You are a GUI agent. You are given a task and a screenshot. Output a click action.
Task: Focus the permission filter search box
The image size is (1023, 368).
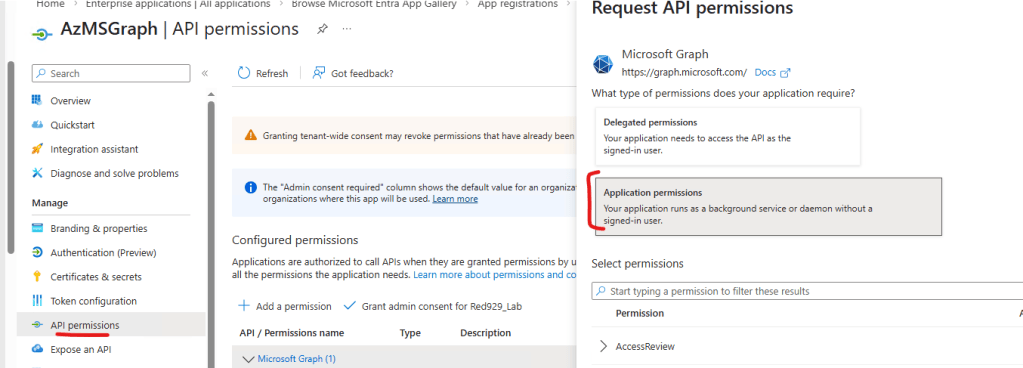[807, 291]
